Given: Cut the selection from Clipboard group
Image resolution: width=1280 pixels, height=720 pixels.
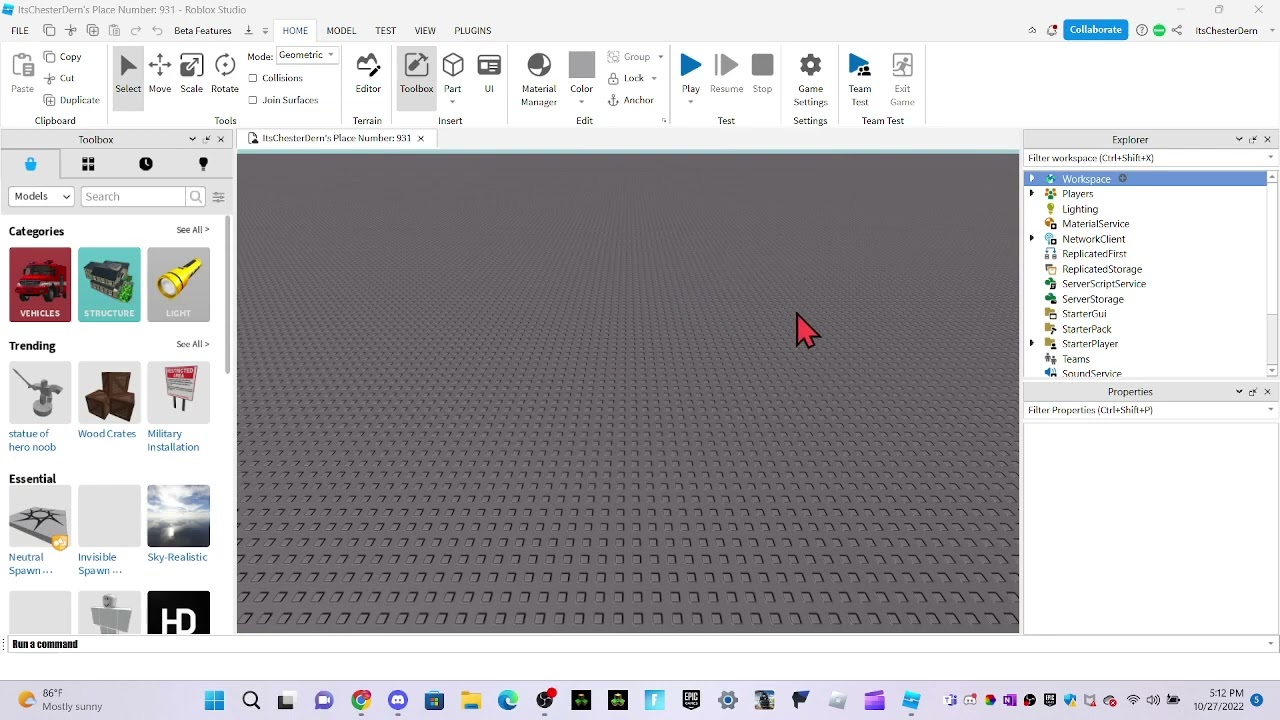Looking at the screenshot, I should point(59,78).
